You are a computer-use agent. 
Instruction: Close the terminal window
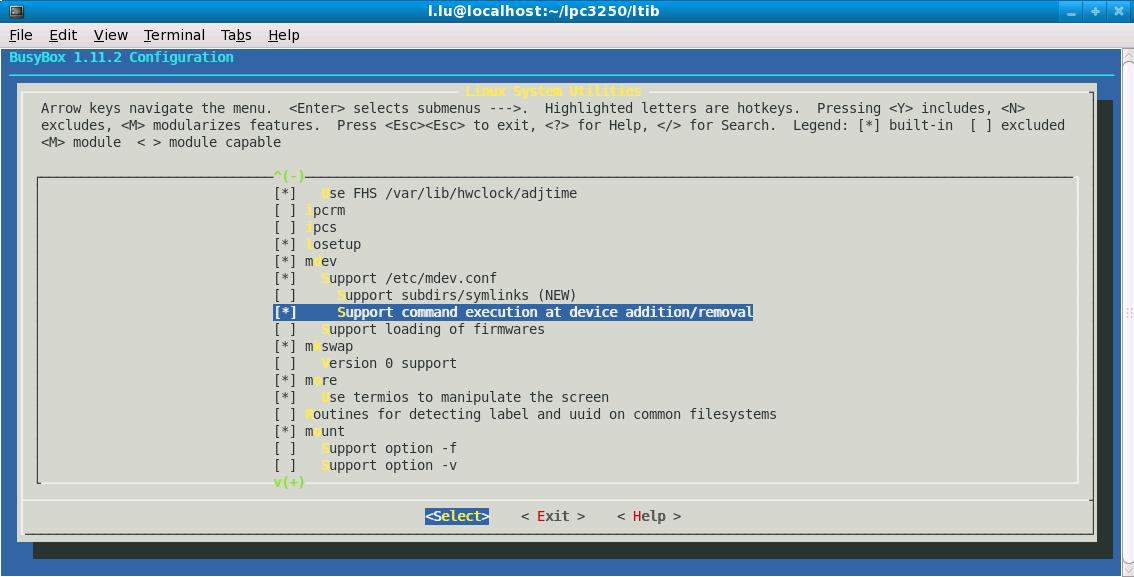[x=1119, y=12]
